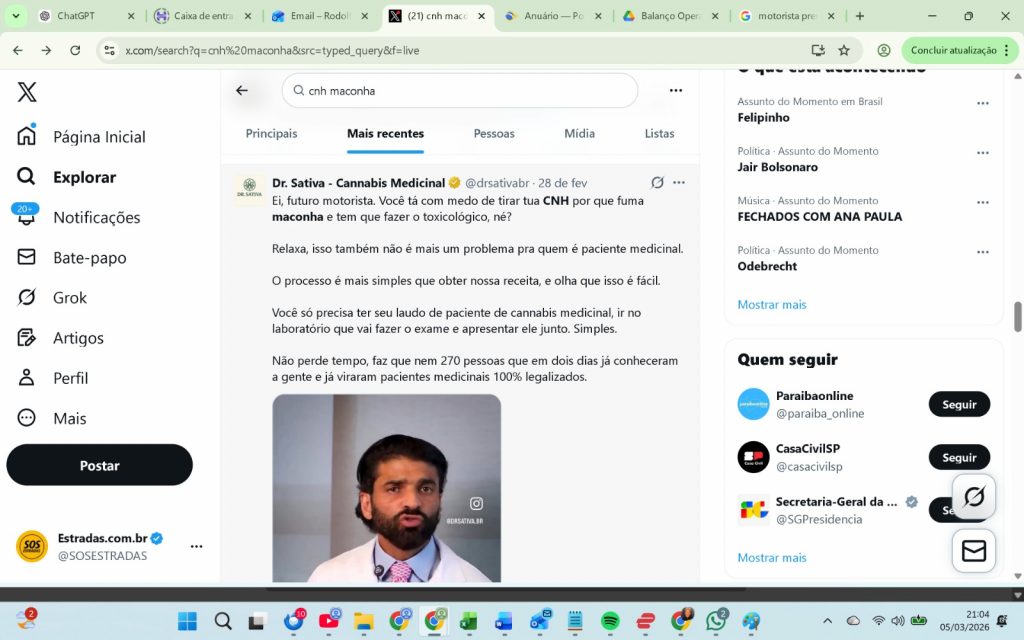Open File Explorer from the taskbar

point(364,621)
